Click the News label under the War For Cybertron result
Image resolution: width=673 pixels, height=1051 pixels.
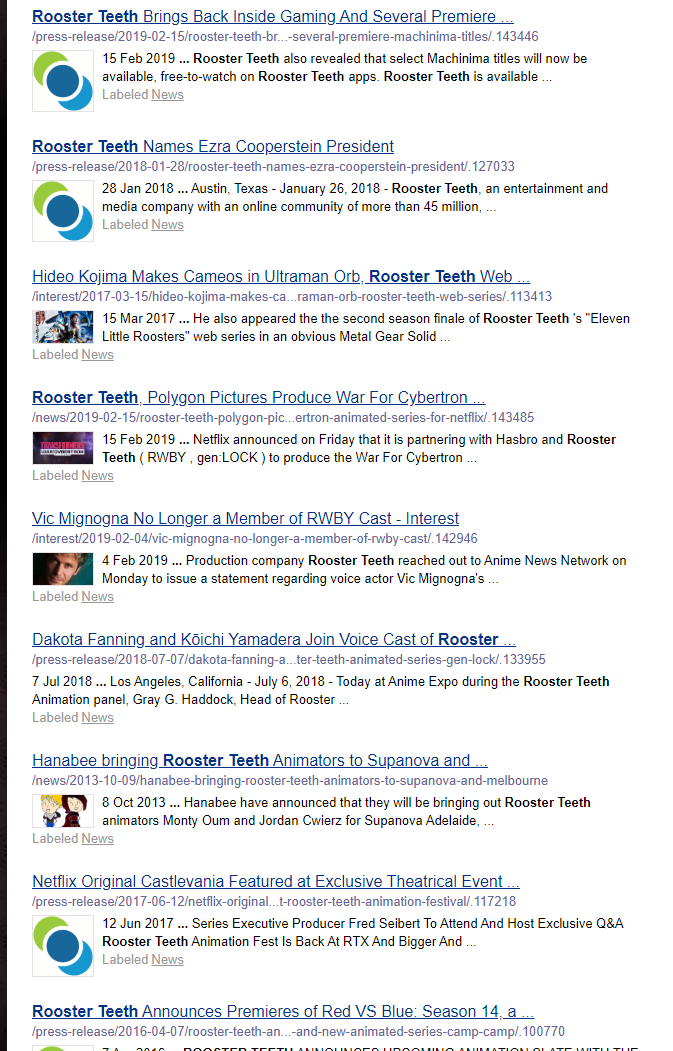click(97, 475)
